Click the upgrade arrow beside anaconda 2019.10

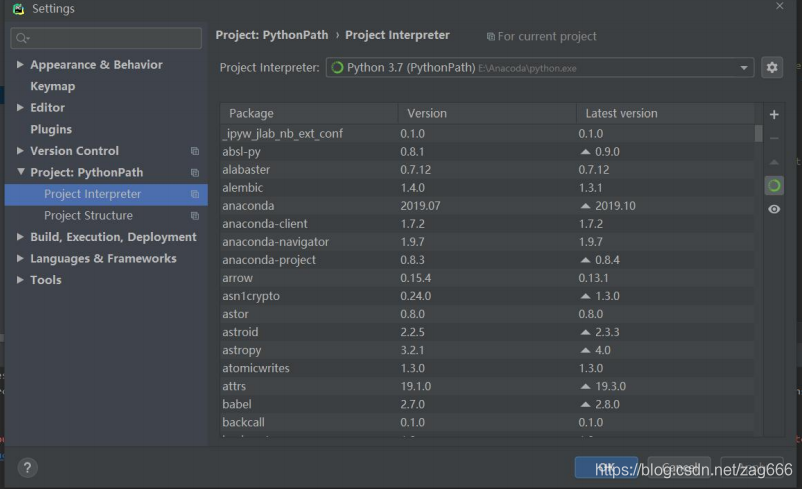point(585,206)
